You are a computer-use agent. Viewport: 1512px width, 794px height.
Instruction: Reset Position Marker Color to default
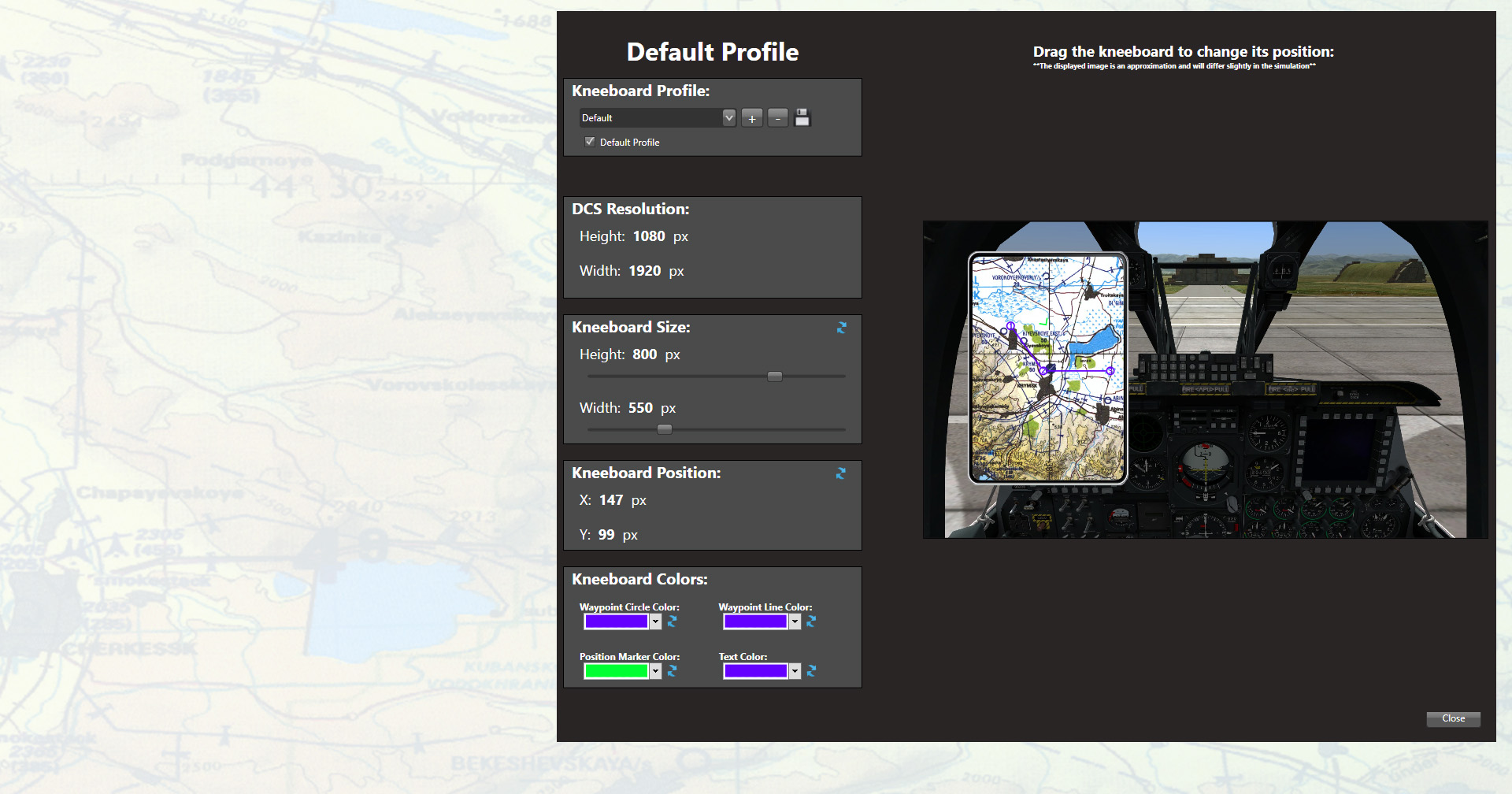[x=673, y=671]
